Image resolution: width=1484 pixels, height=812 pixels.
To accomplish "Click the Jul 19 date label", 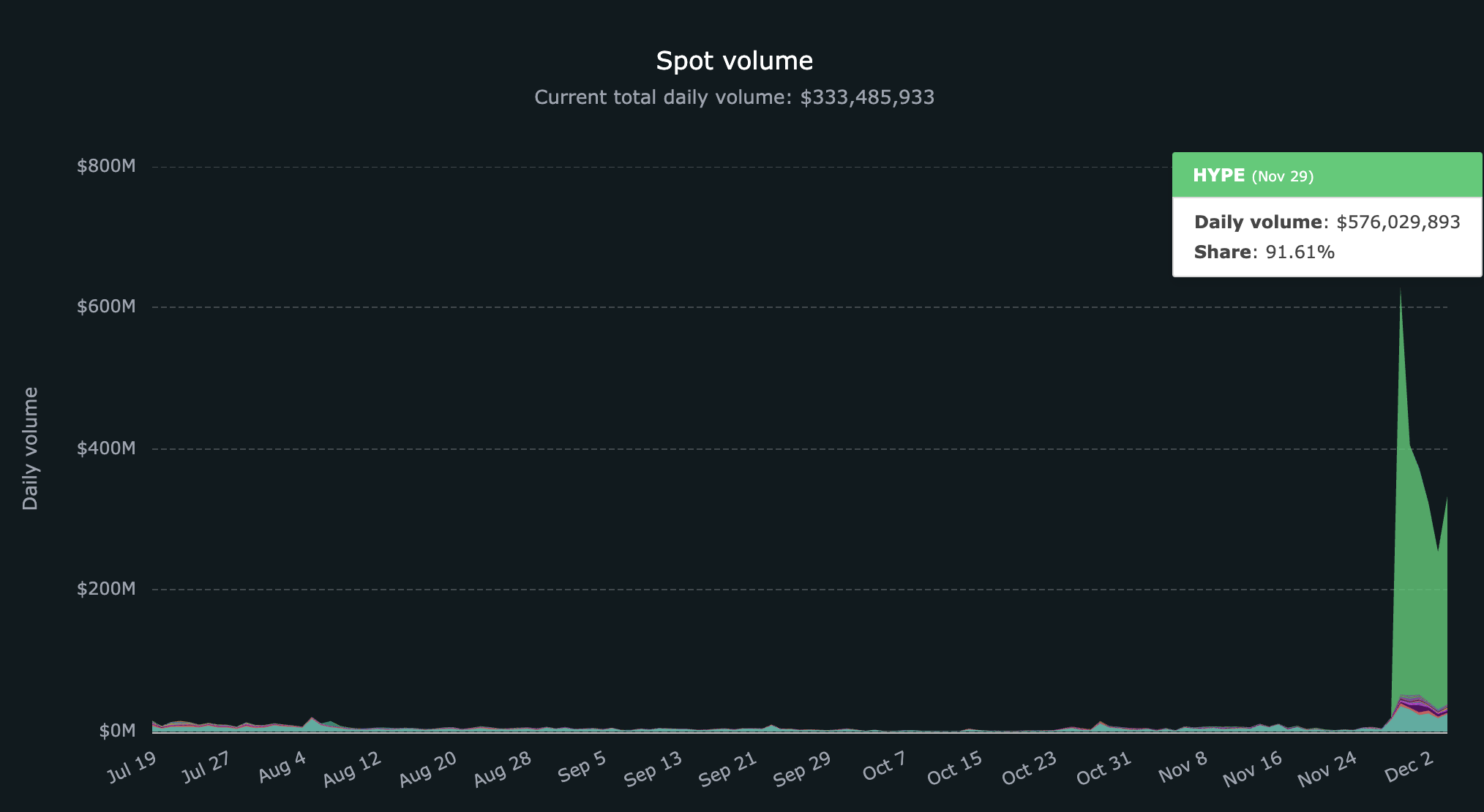I will pos(132,767).
